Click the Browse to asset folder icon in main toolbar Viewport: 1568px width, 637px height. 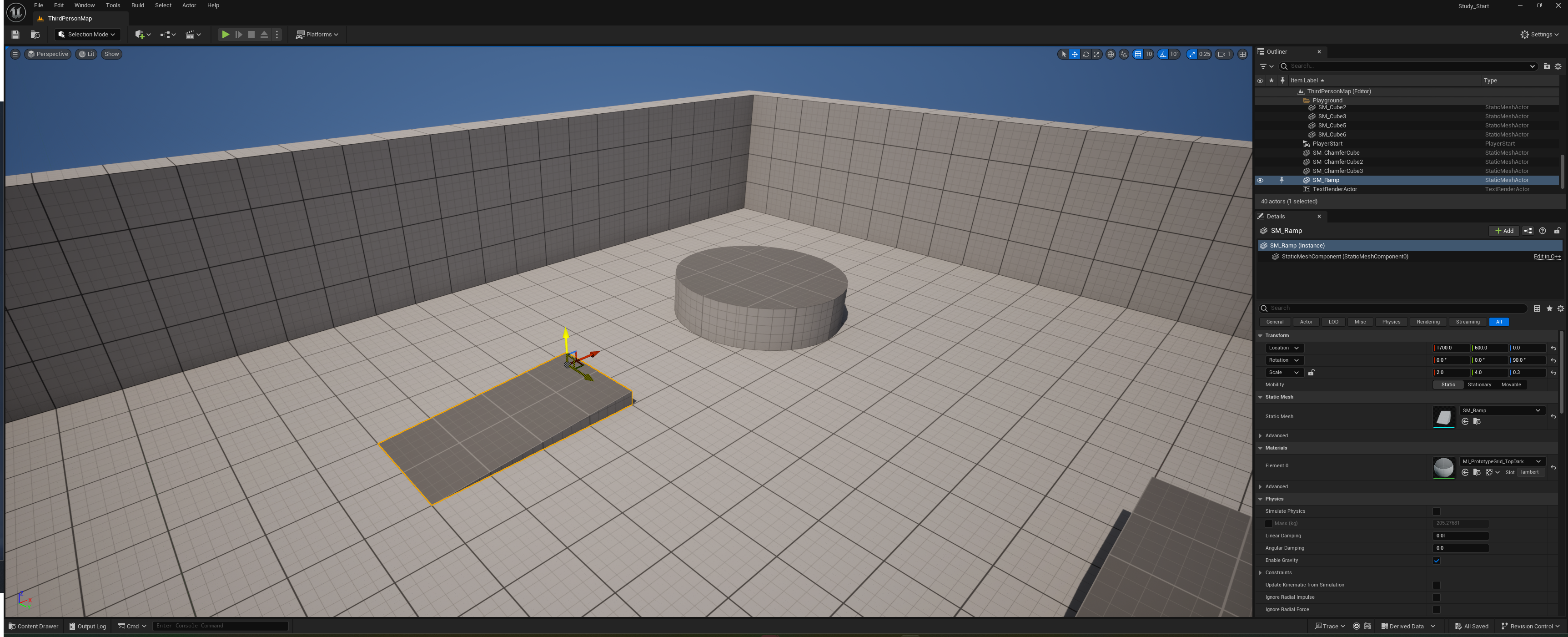tap(35, 35)
